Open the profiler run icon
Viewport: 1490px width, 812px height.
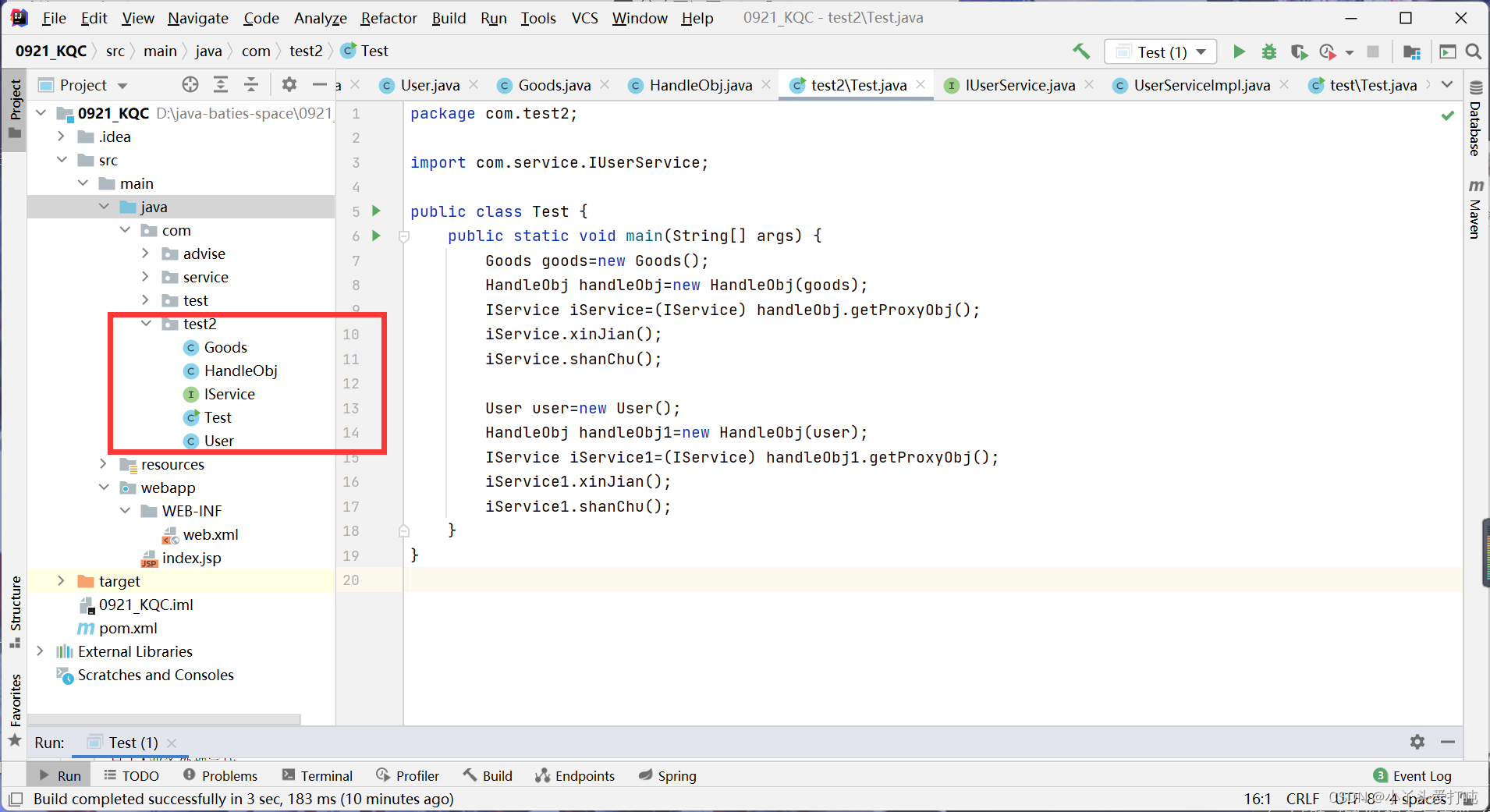click(1327, 51)
